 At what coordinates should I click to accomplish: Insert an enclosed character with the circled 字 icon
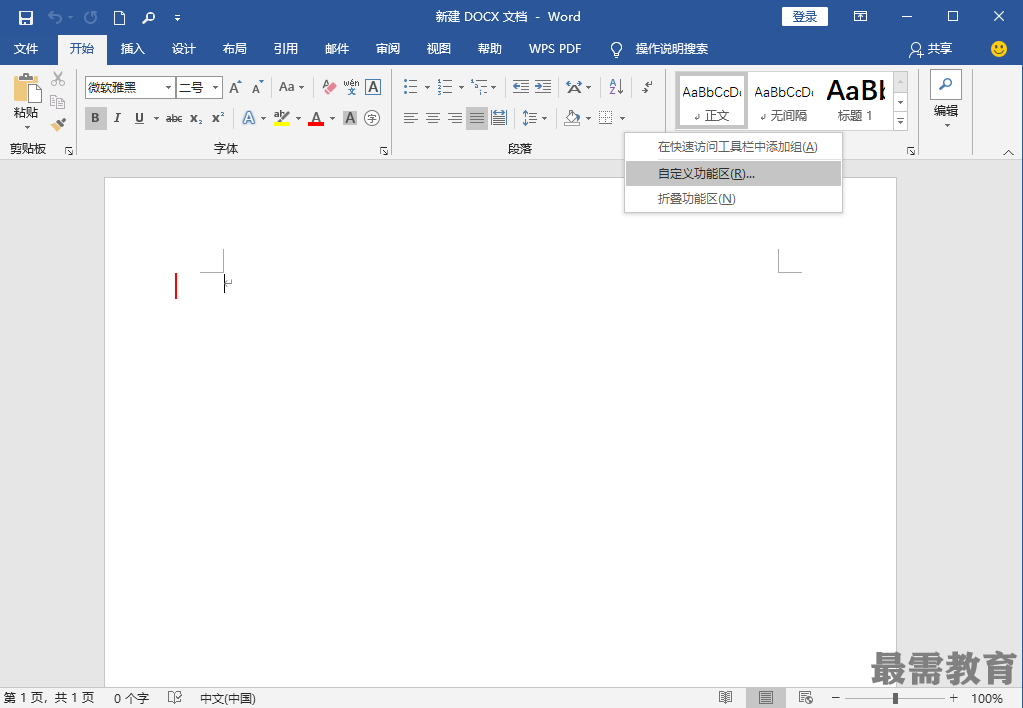372,118
